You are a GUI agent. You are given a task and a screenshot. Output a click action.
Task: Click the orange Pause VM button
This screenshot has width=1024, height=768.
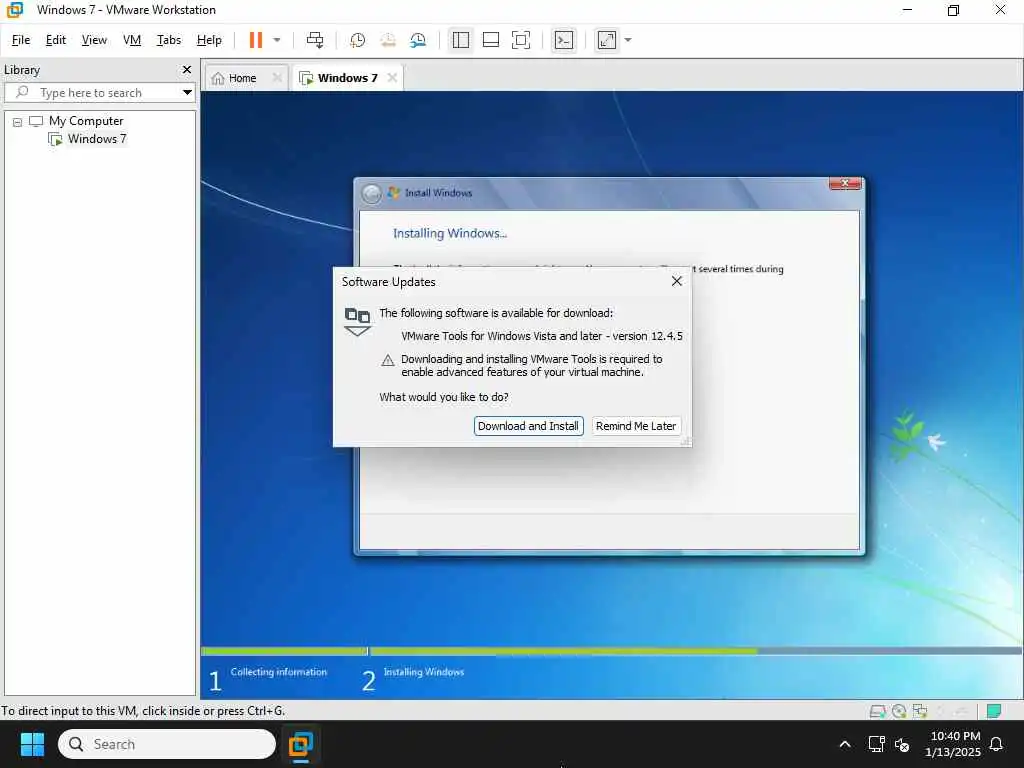255,40
